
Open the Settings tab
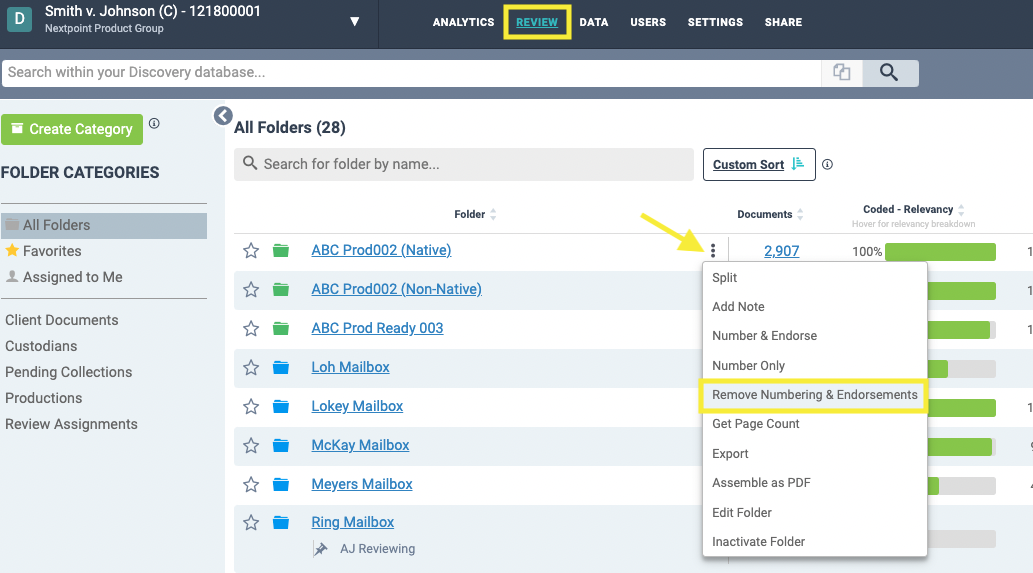715,22
